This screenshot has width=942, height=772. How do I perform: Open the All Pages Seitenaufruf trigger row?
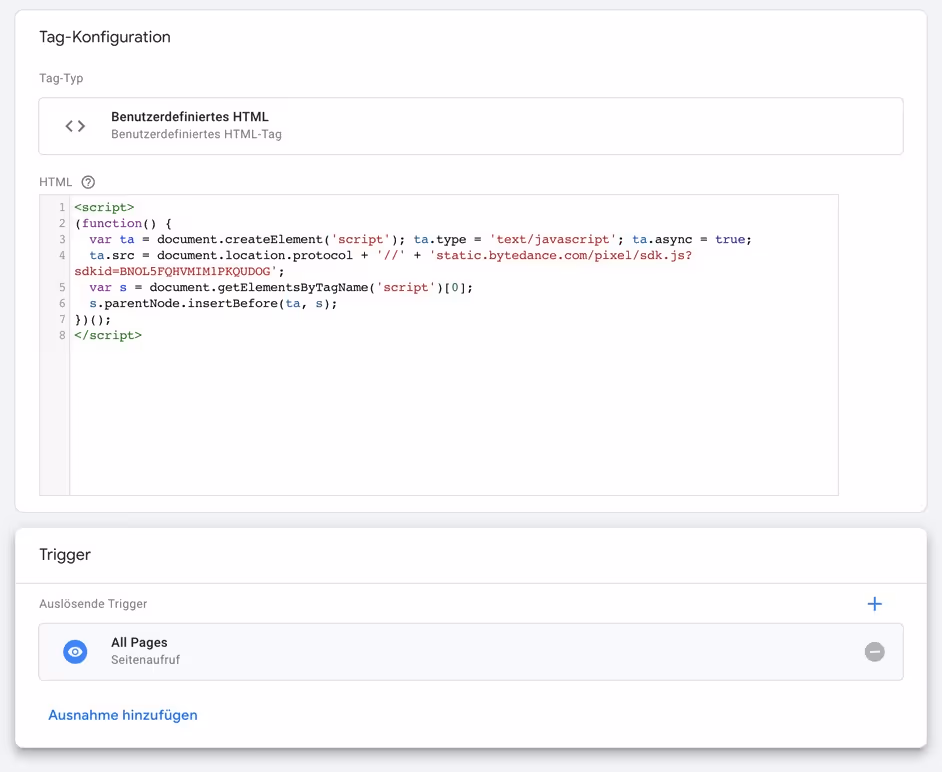[471, 652]
